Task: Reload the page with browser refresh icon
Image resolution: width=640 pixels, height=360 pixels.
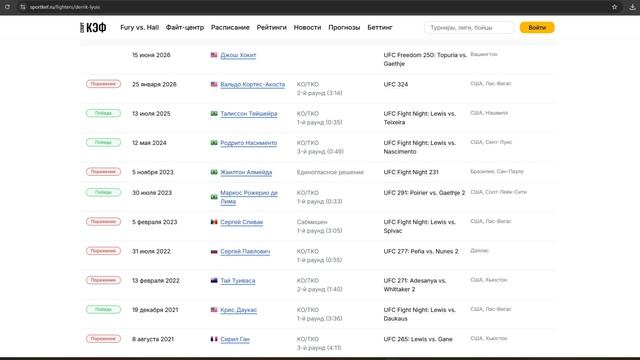Action: coord(7,7)
